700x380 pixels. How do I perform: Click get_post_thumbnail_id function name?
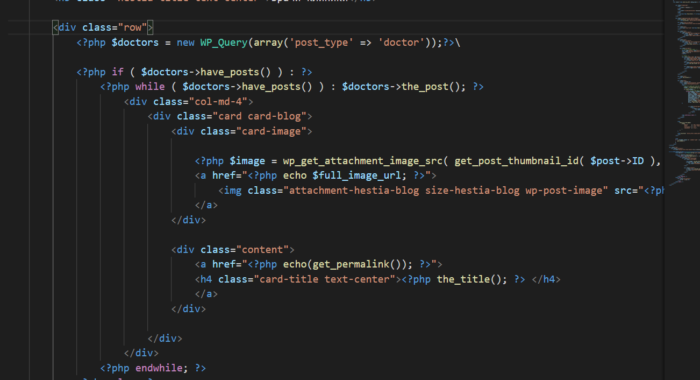pos(517,161)
